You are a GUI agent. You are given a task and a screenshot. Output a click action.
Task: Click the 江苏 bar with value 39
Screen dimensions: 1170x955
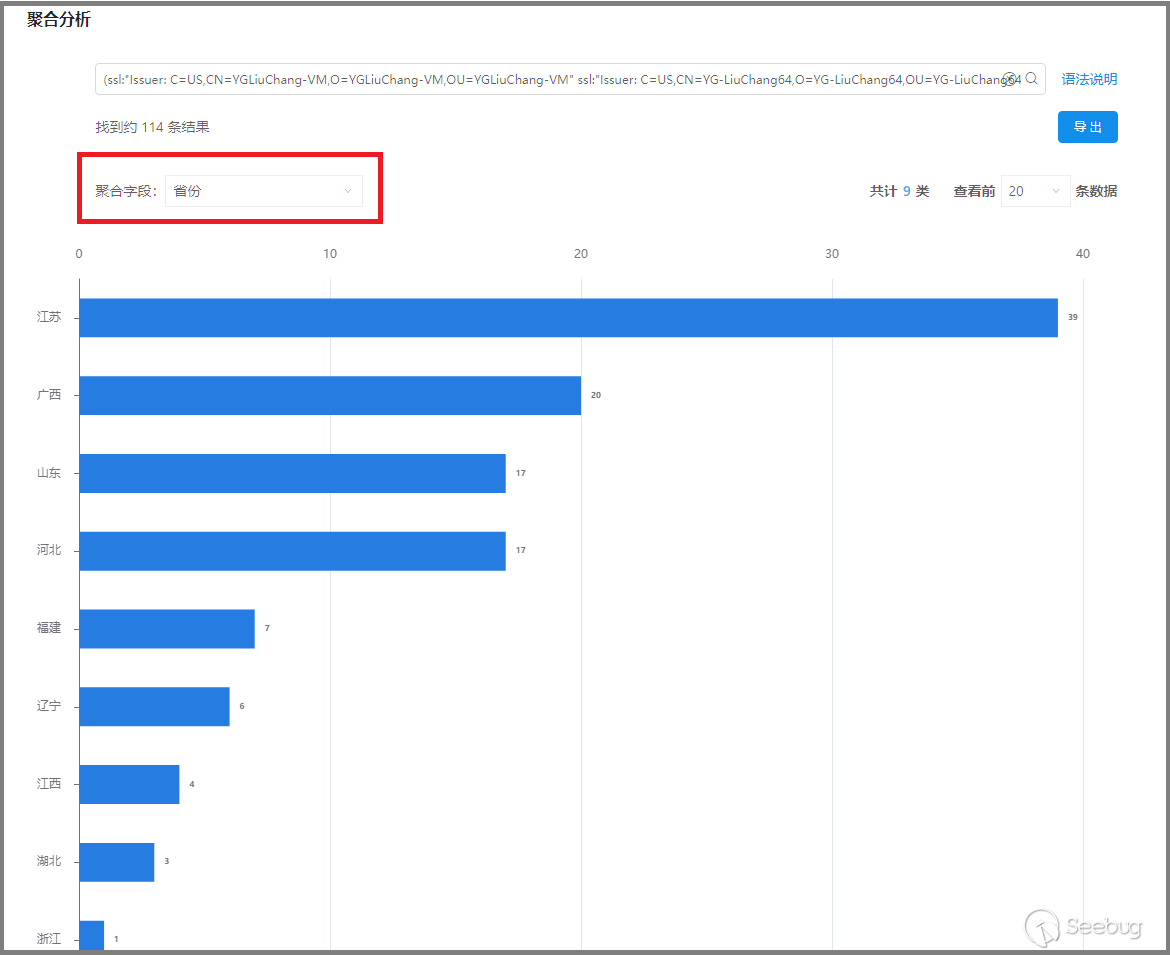coord(568,317)
